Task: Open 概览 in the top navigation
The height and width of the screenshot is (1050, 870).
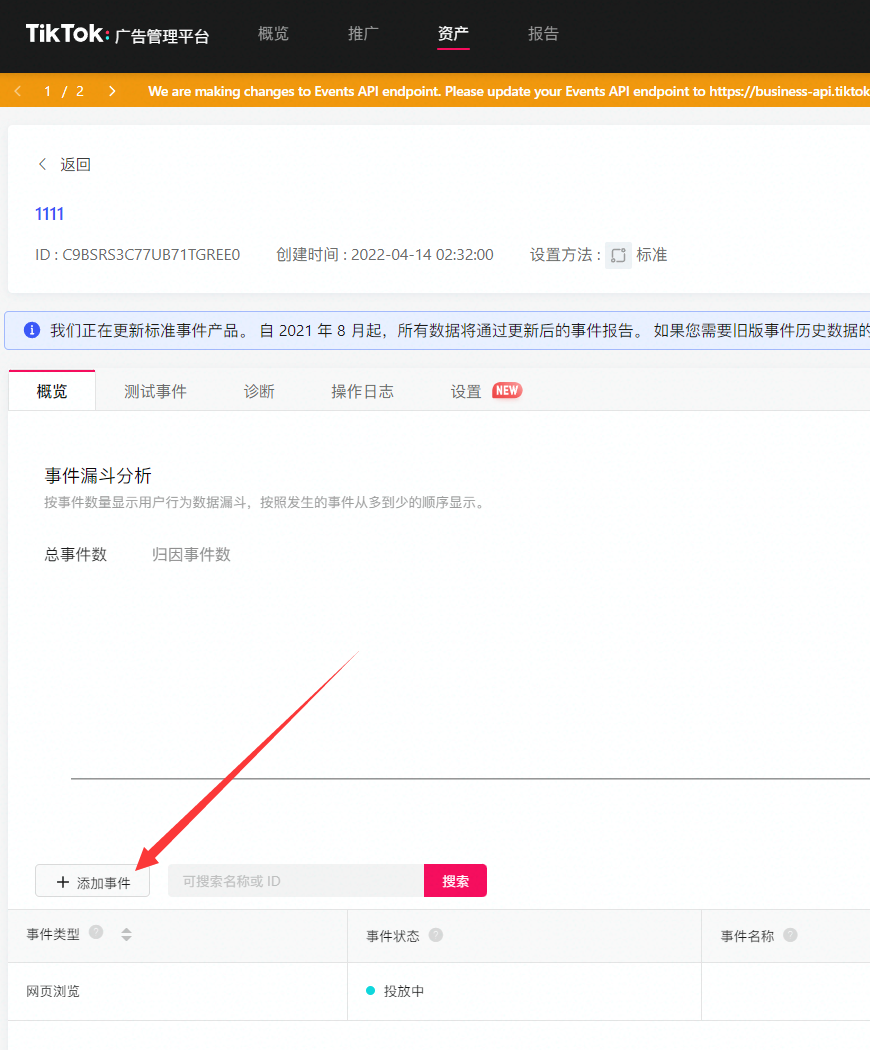Action: 273,33
